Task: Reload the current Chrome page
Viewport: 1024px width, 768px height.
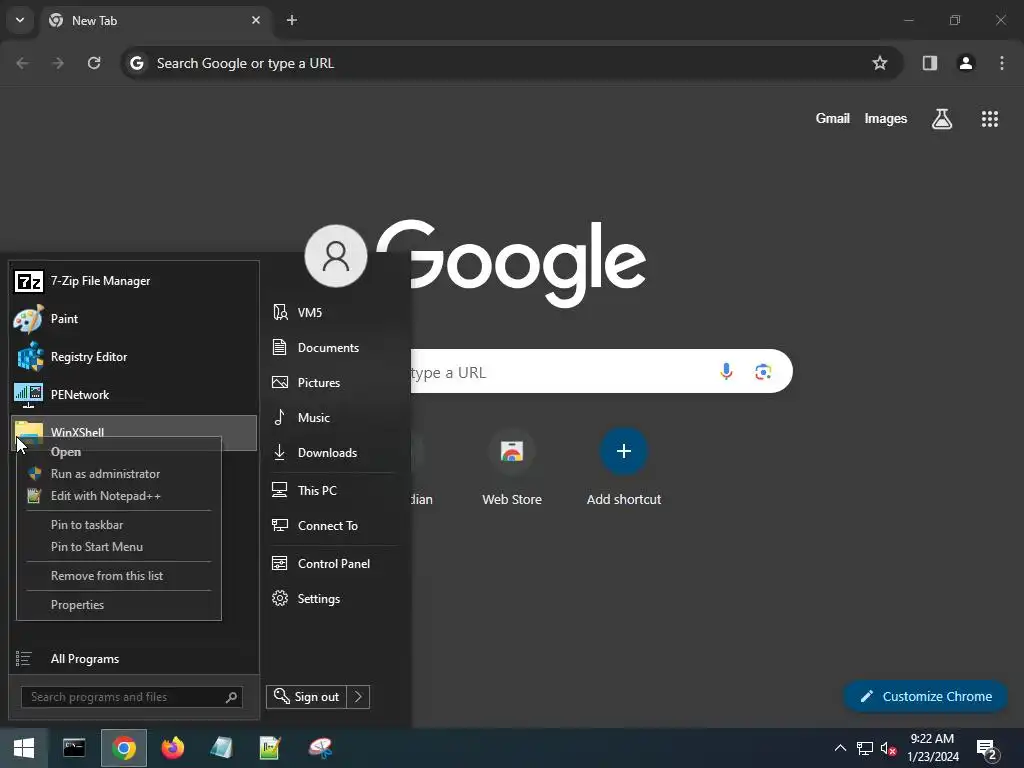Action: tap(94, 63)
